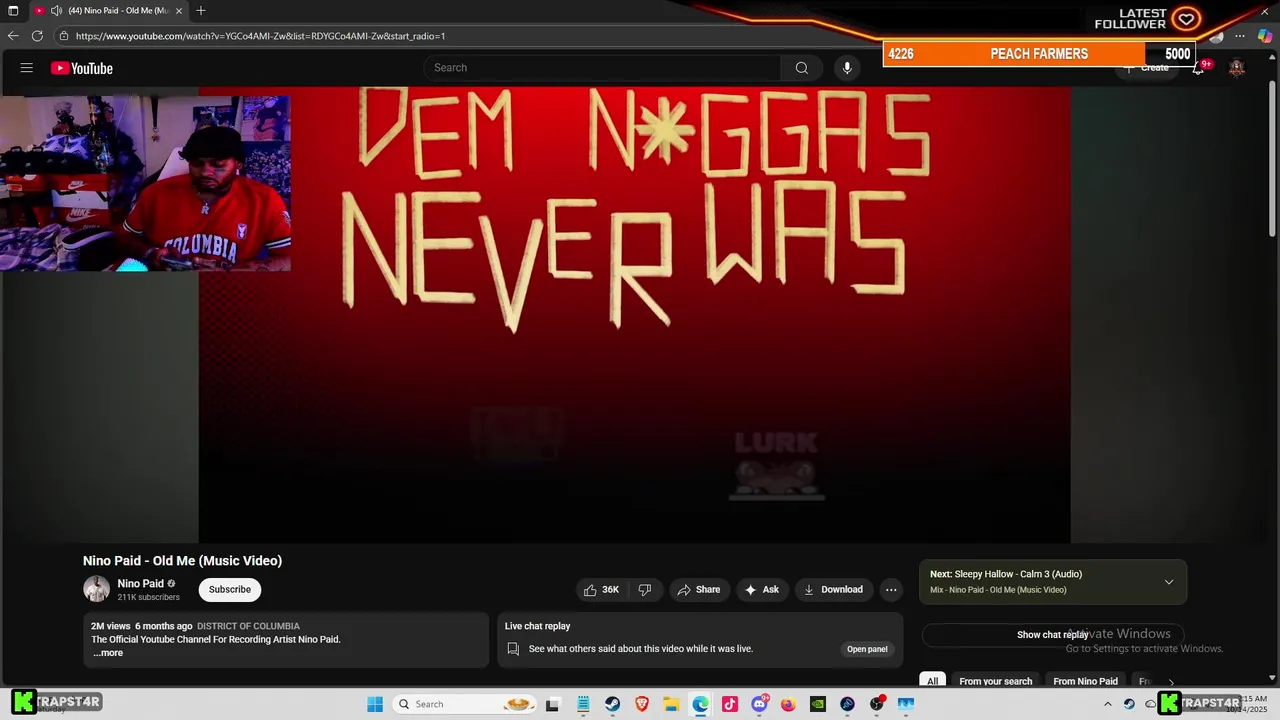Expand the Next: Sleepy Hallow playlist chevron

(x=1169, y=582)
